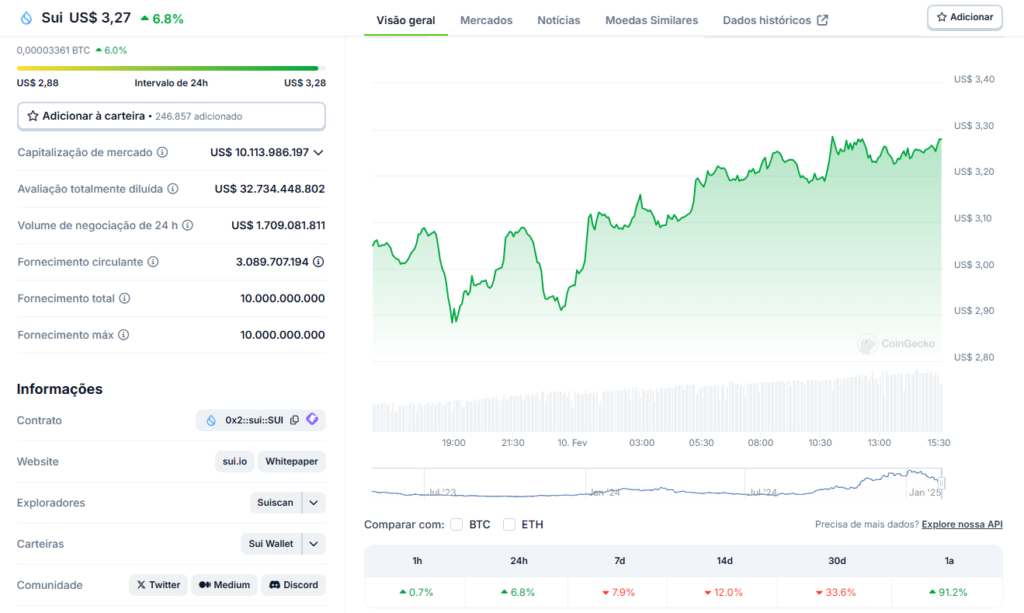Image resolution: width=1024 pixels, height=613 pixels.
Task: Click the 24h column header
Action: tap(519, 561)
